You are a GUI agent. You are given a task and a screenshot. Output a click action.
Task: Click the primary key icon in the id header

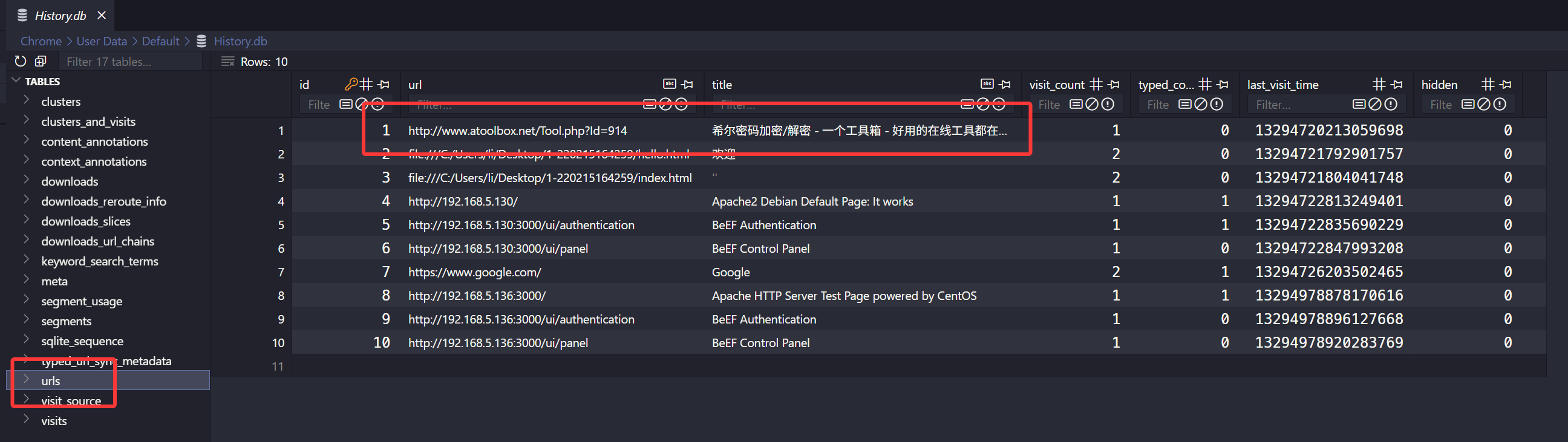coord(351,84)
